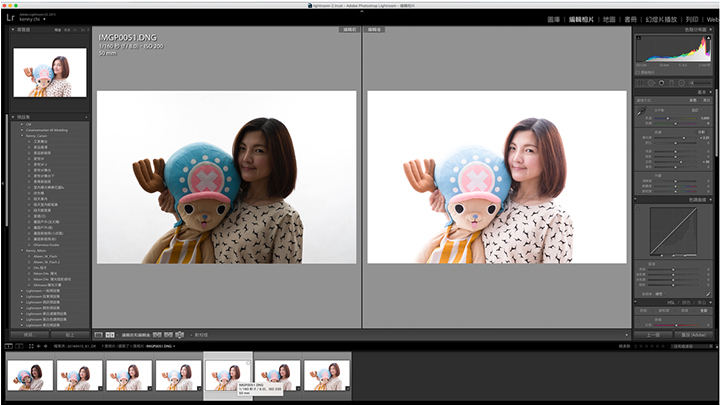The height and width of the screenshot is (405, 720).
Task: Collapse the Presets panel triangle
Action: (x=13, y=117)
